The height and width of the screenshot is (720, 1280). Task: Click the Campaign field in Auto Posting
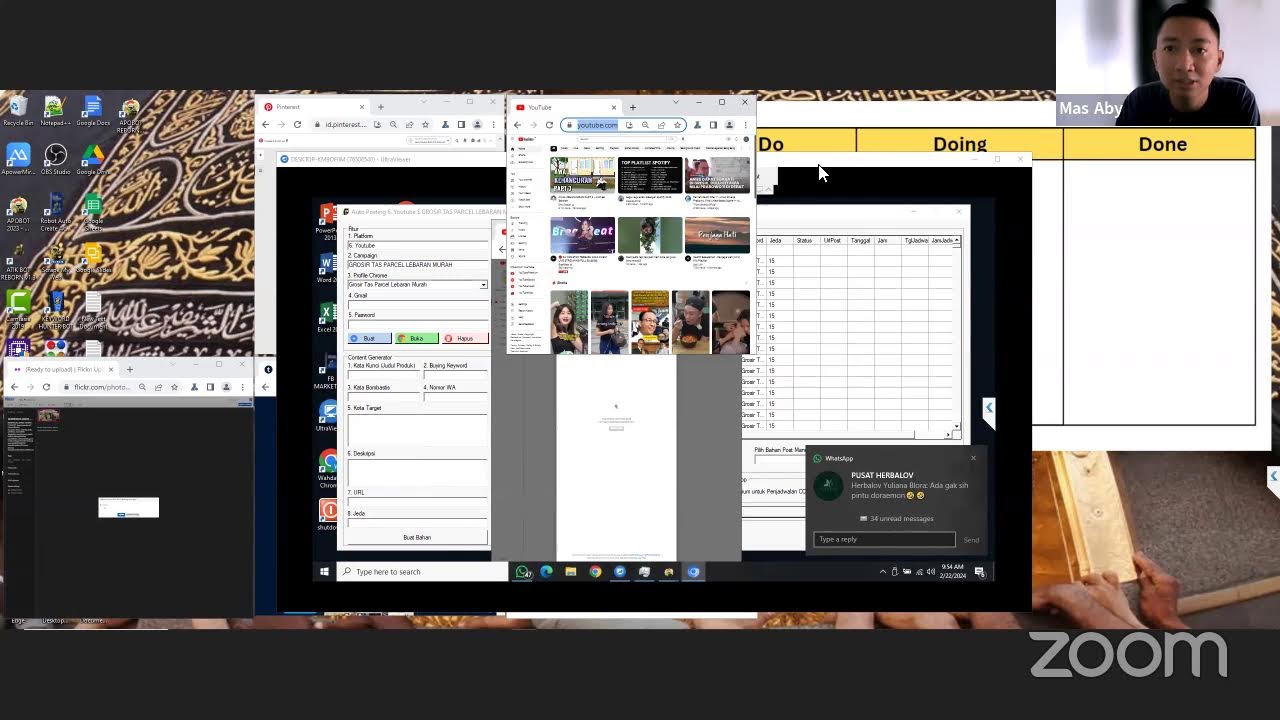point(417,265)
